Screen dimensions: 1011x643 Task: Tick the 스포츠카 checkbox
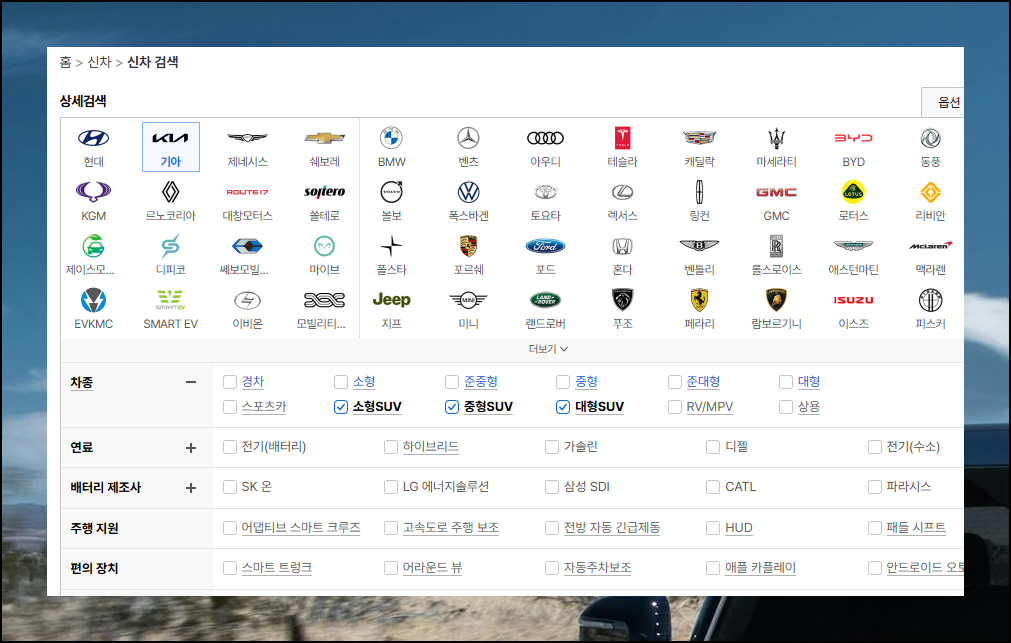tap(230, 406)
